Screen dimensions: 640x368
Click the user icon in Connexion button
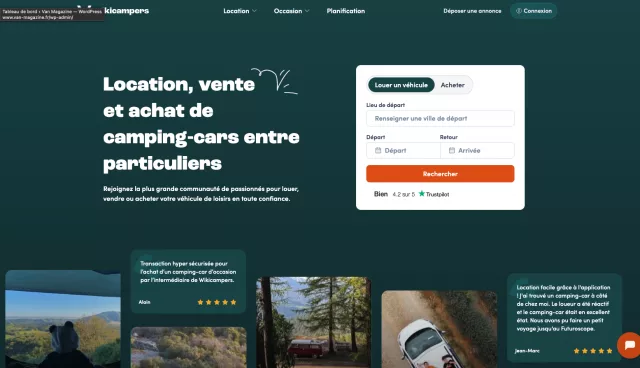click(x=519, y=11)
